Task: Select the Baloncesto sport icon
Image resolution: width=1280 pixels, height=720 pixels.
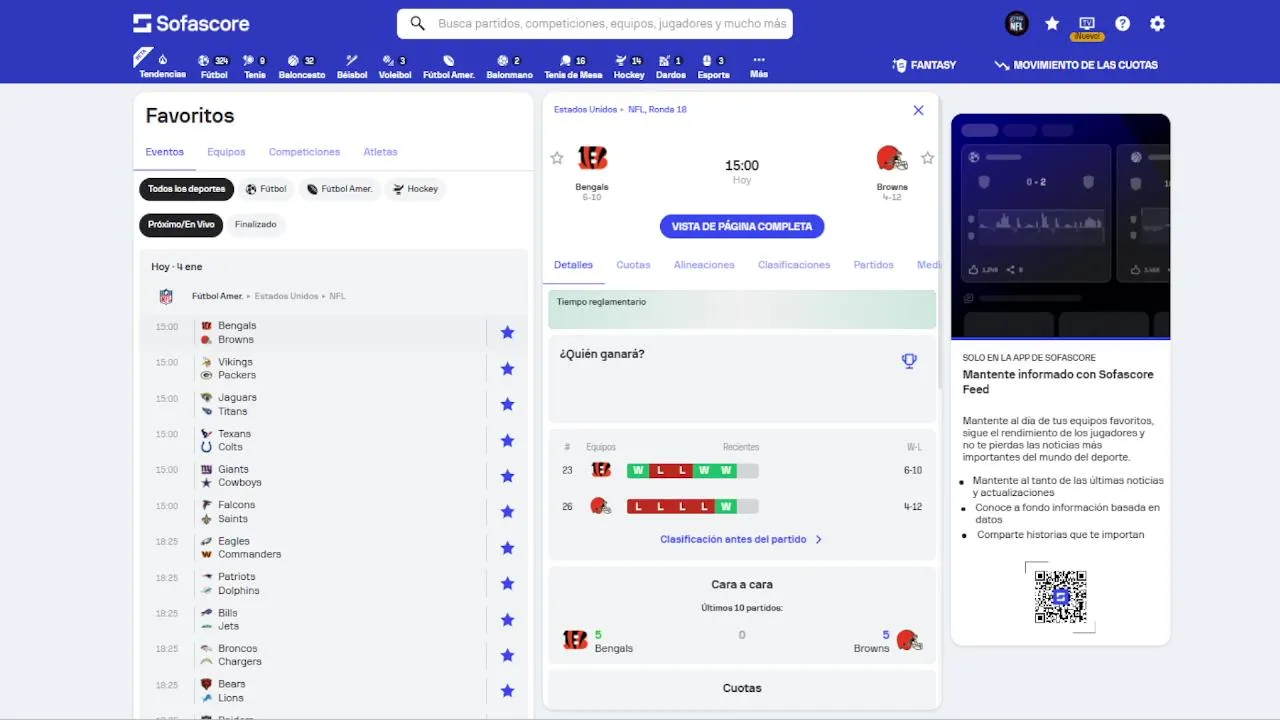Action: coord(302,66)
